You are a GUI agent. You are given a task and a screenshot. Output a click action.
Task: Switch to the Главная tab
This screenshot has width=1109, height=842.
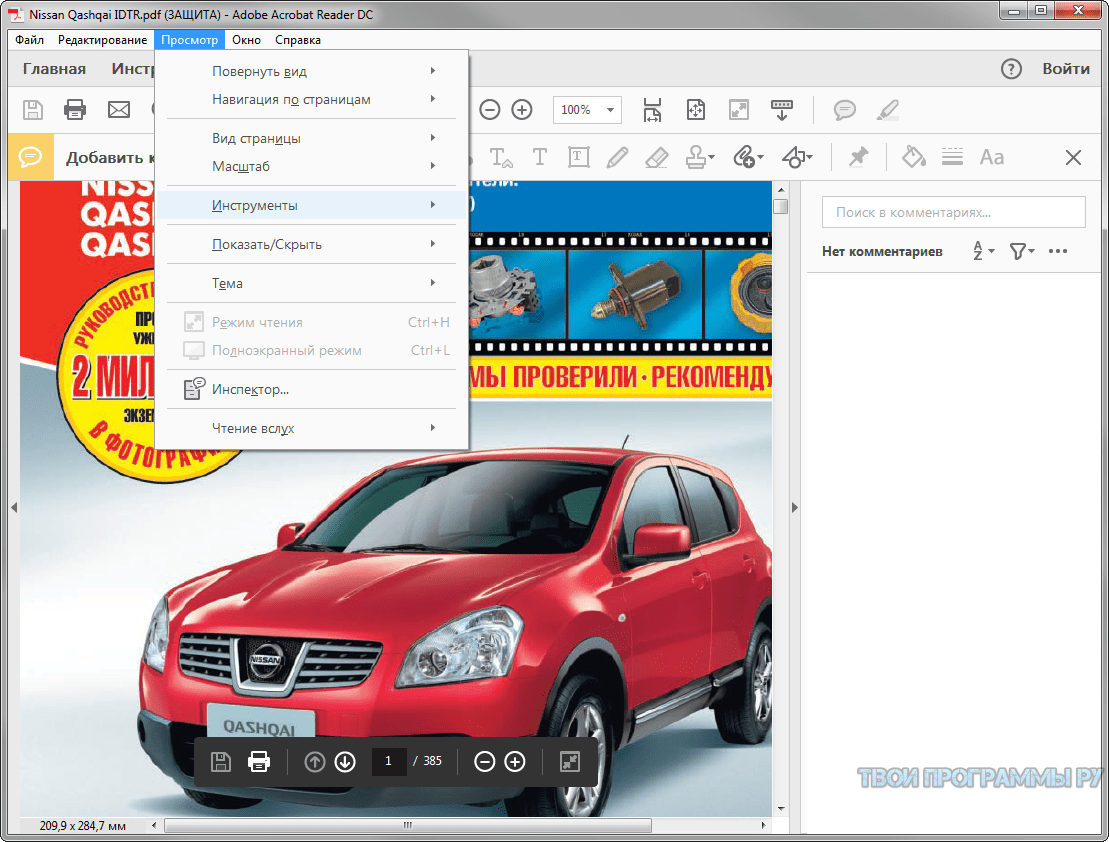(x=54, y=69)
